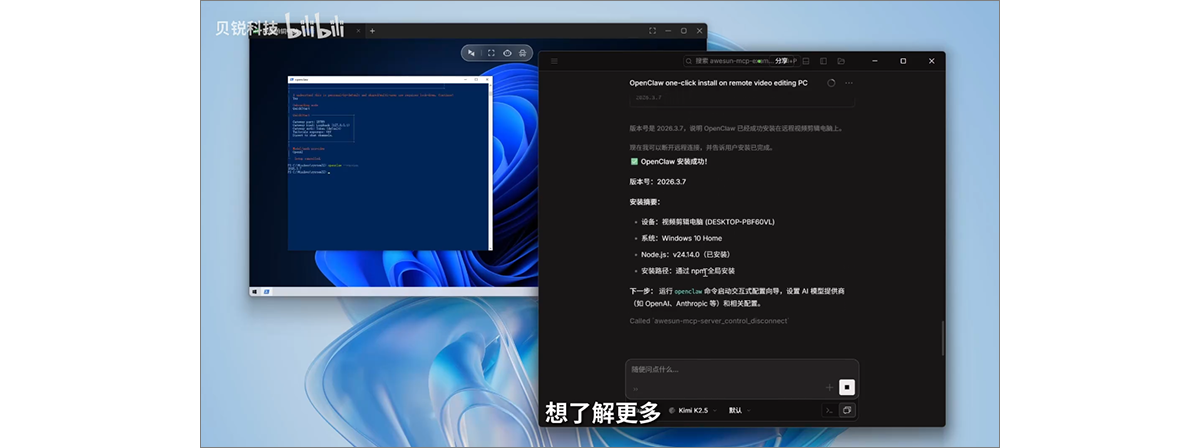Open the Kimi K2.5 model dropdown
Image resolution: width=1200 pixels, height=448 pixels.
tap(692, 410)
